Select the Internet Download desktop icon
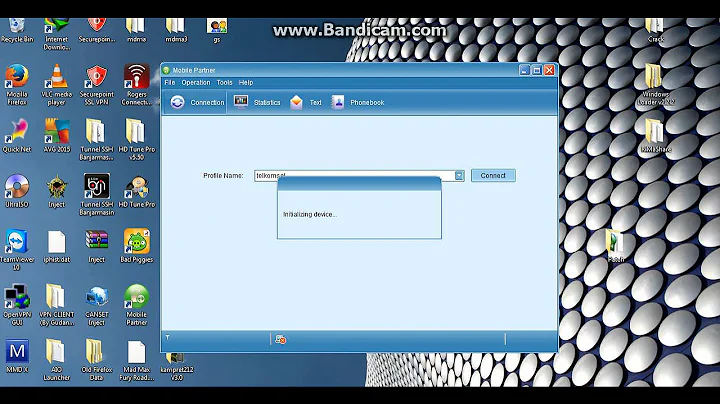 pos(56,34)
